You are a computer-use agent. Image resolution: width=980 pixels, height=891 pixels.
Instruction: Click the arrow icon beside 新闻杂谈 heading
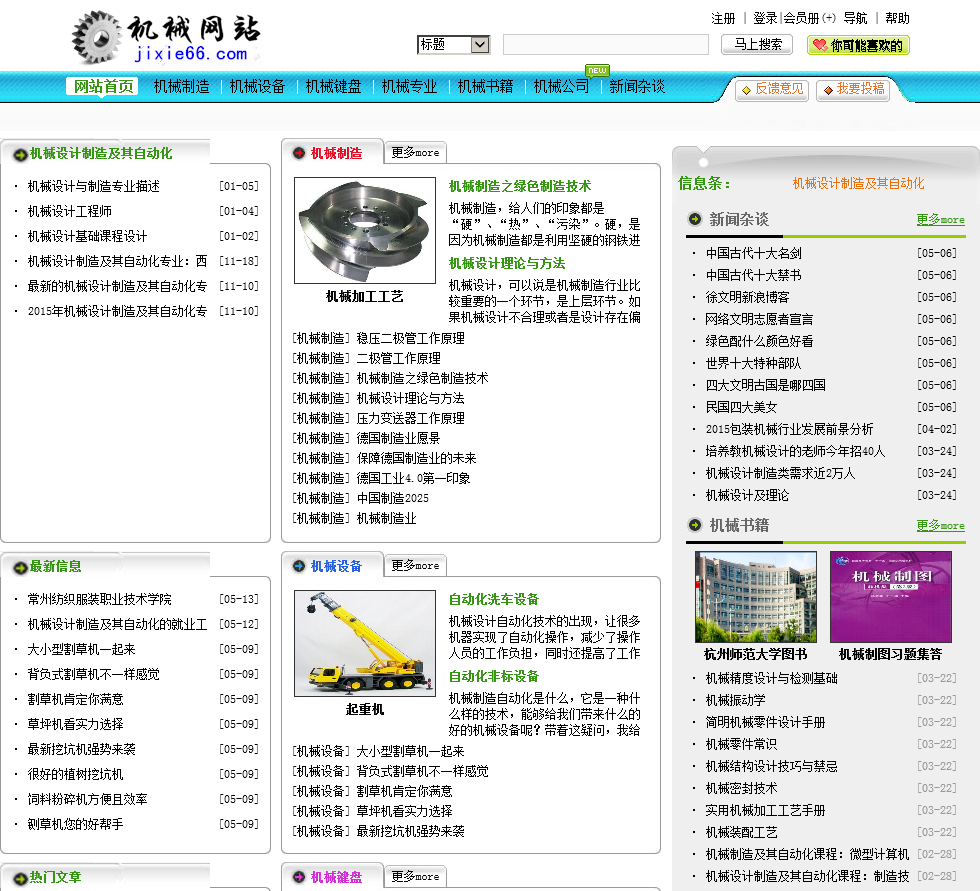tap(695, 219)
